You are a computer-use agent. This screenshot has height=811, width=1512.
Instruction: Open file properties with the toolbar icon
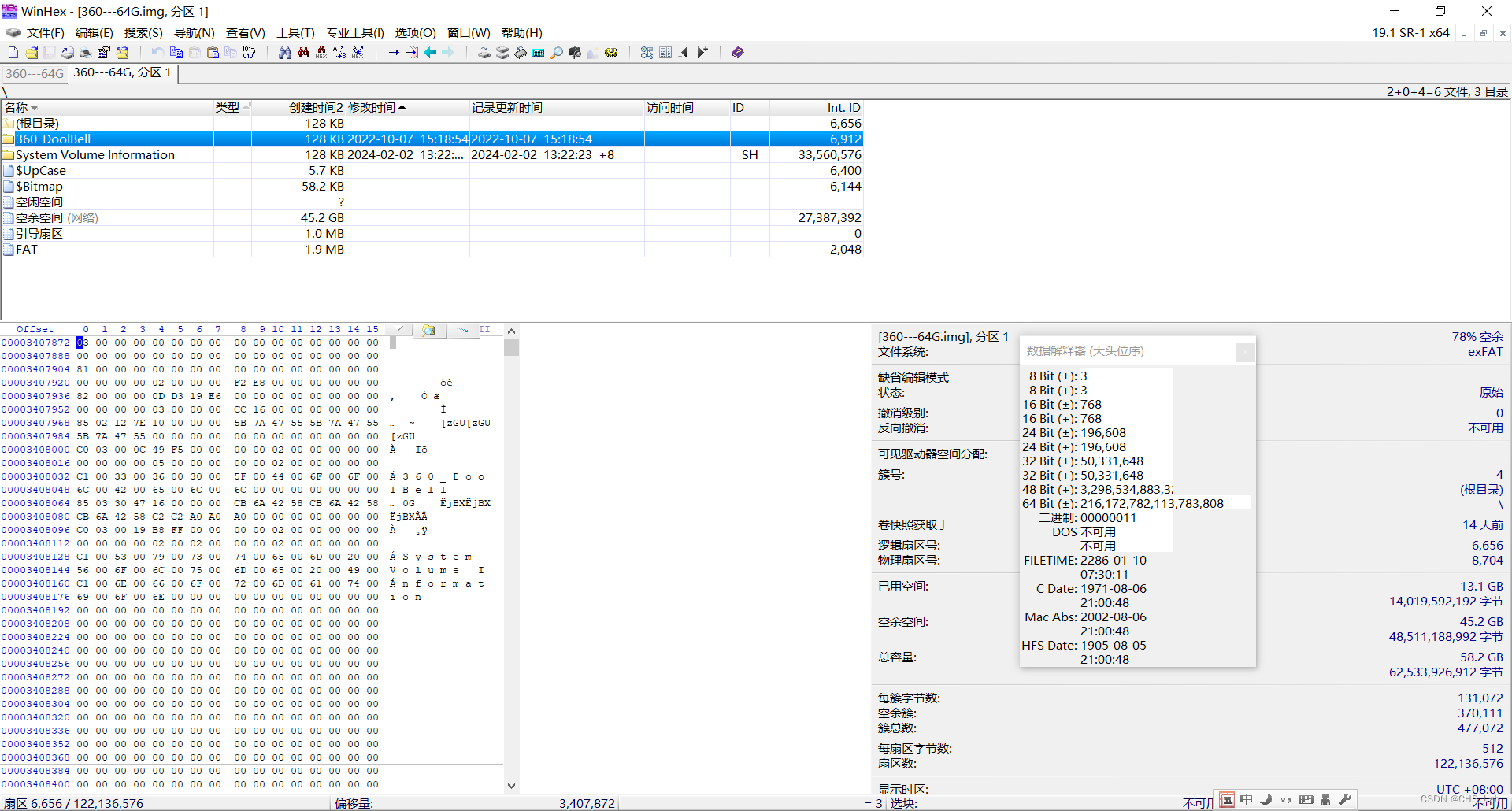pyautogui.click(x=104, y=53)
